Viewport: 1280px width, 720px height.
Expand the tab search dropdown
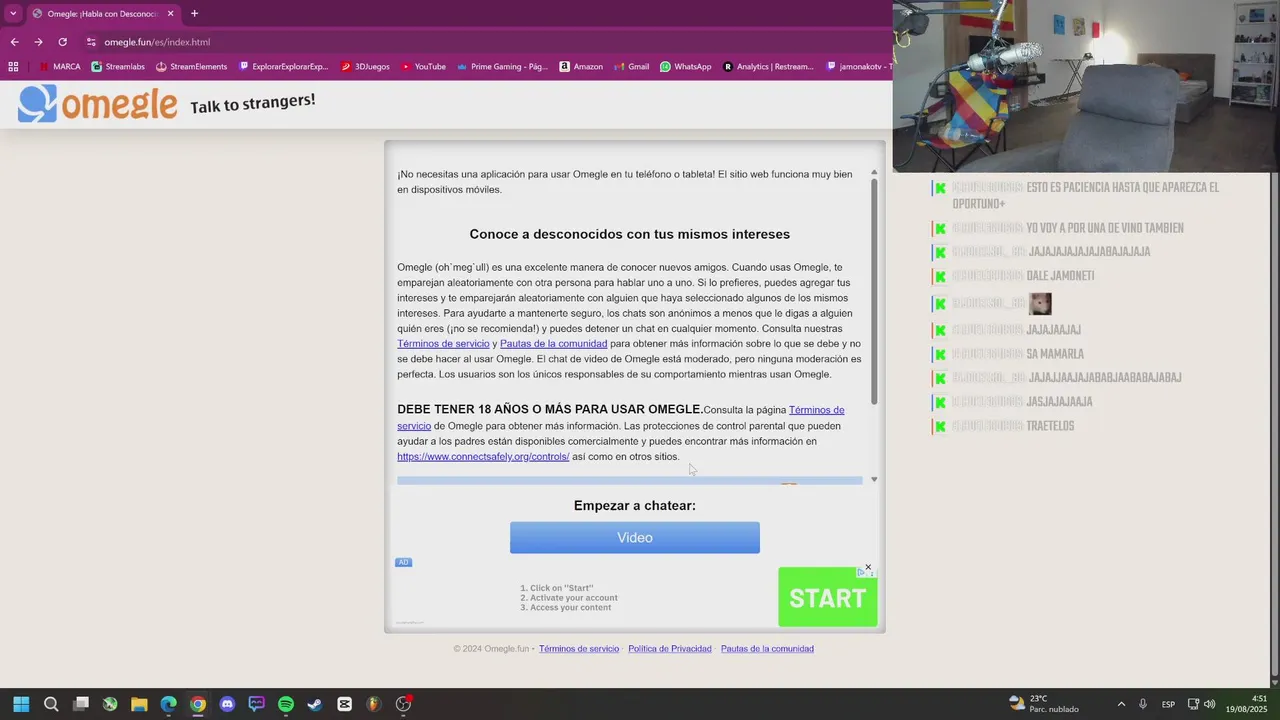click(x=13, y=14)
